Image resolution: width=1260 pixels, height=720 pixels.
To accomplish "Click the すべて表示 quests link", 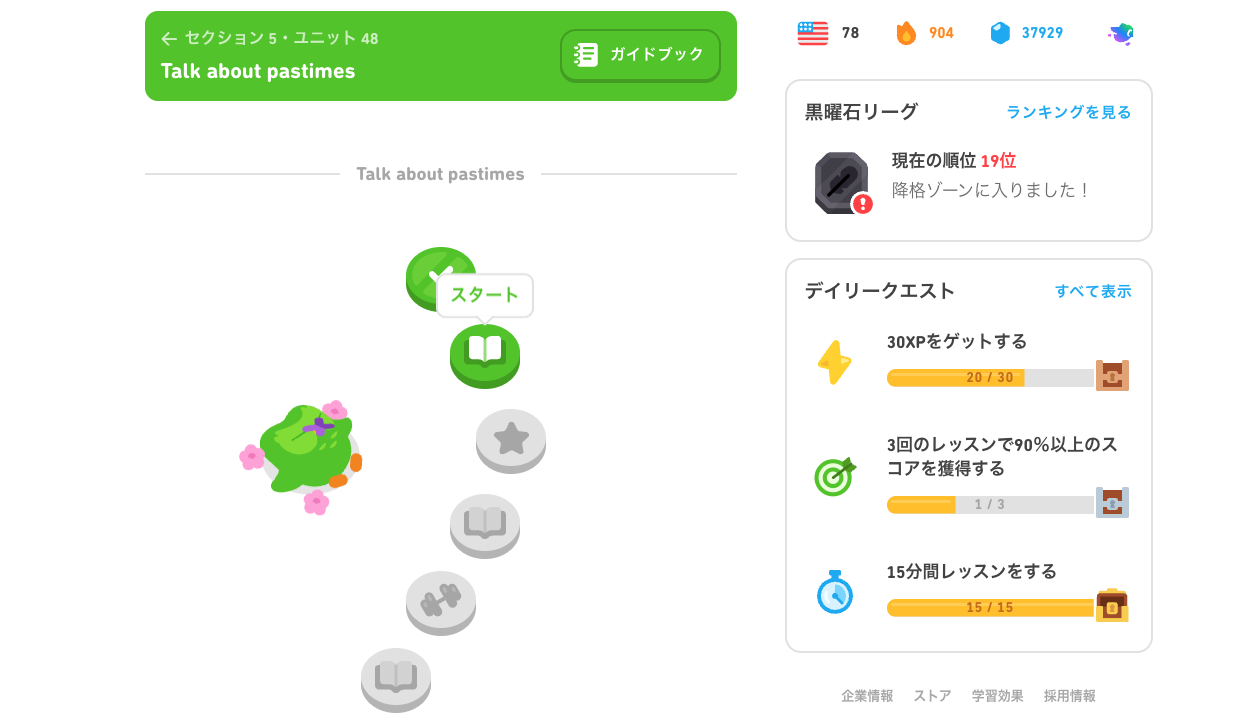I will coord(1093,291).
